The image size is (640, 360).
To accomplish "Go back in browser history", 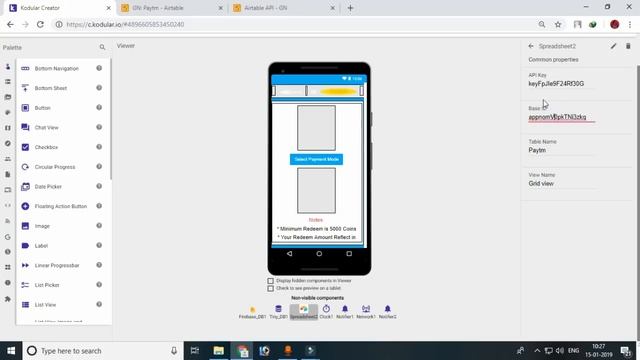I will (10, 24).
